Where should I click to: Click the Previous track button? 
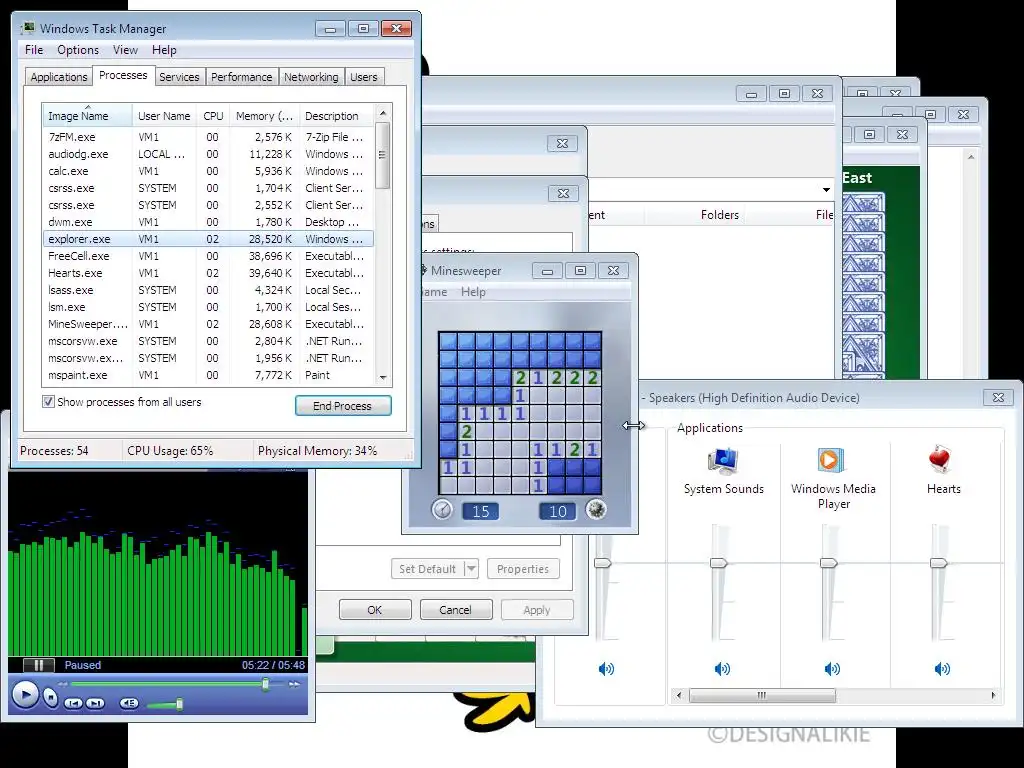tap(73, 703)
